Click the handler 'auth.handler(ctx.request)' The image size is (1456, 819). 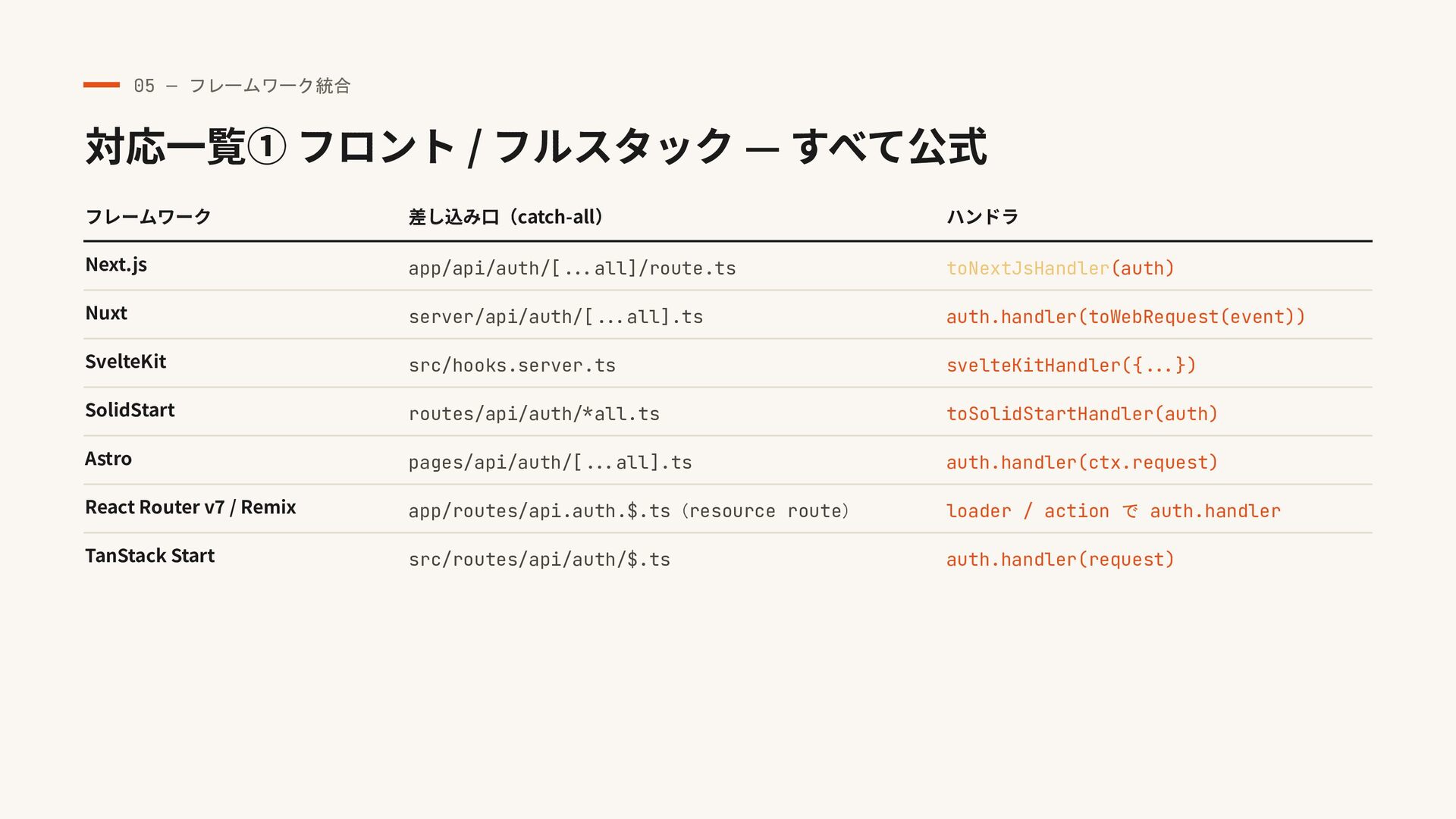(x=1082, y=463)
